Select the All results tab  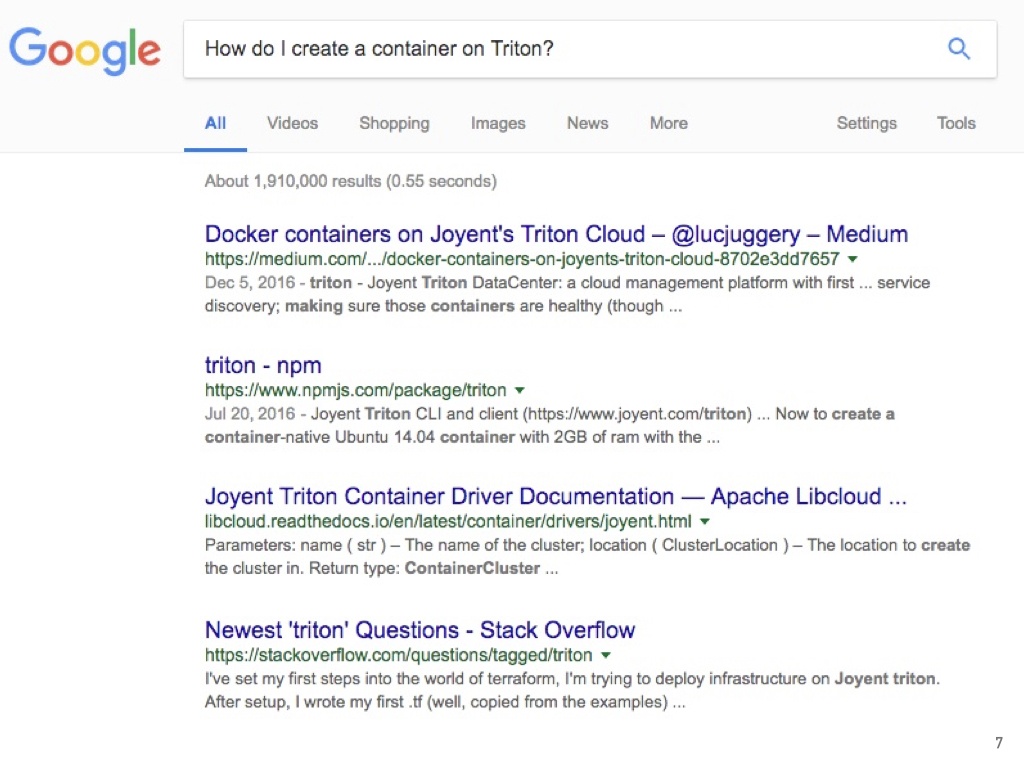[216, 123]
